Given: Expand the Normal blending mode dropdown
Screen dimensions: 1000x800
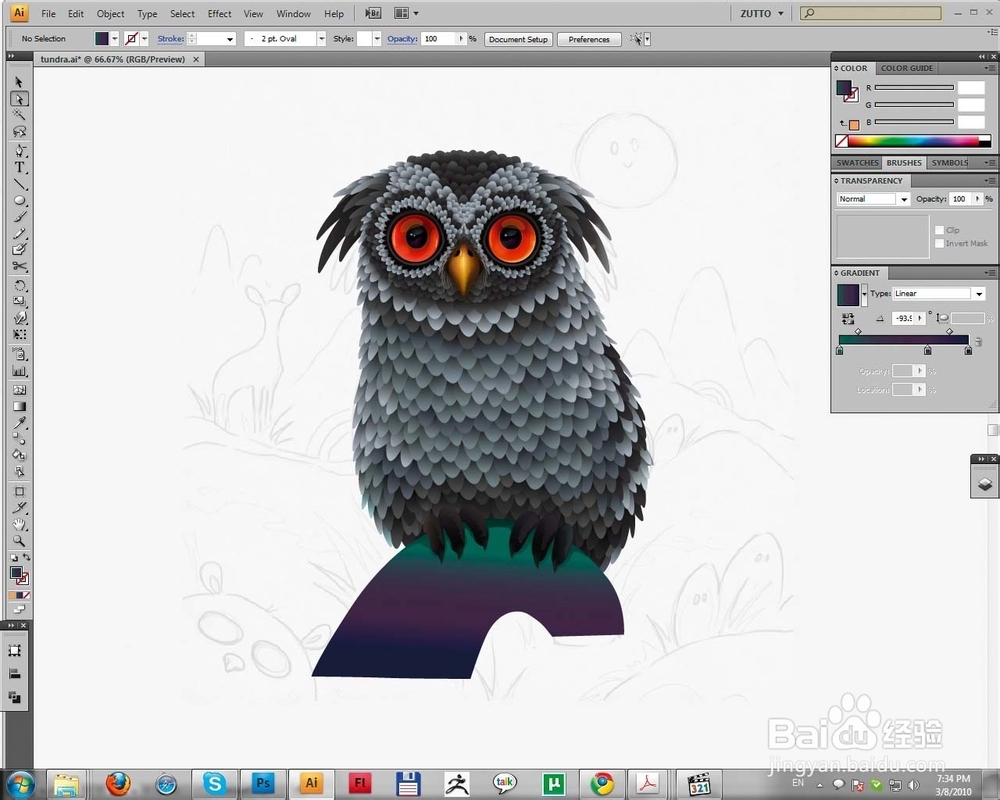Looking at the screenshot, I should tap(873, 199).
